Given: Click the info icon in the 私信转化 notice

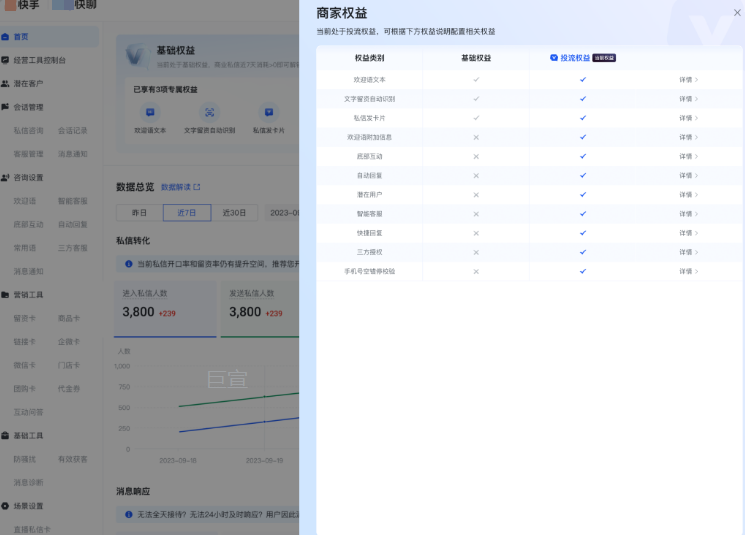Looking at the screenshot, I should pyautogui.click(x=128, y=264).
